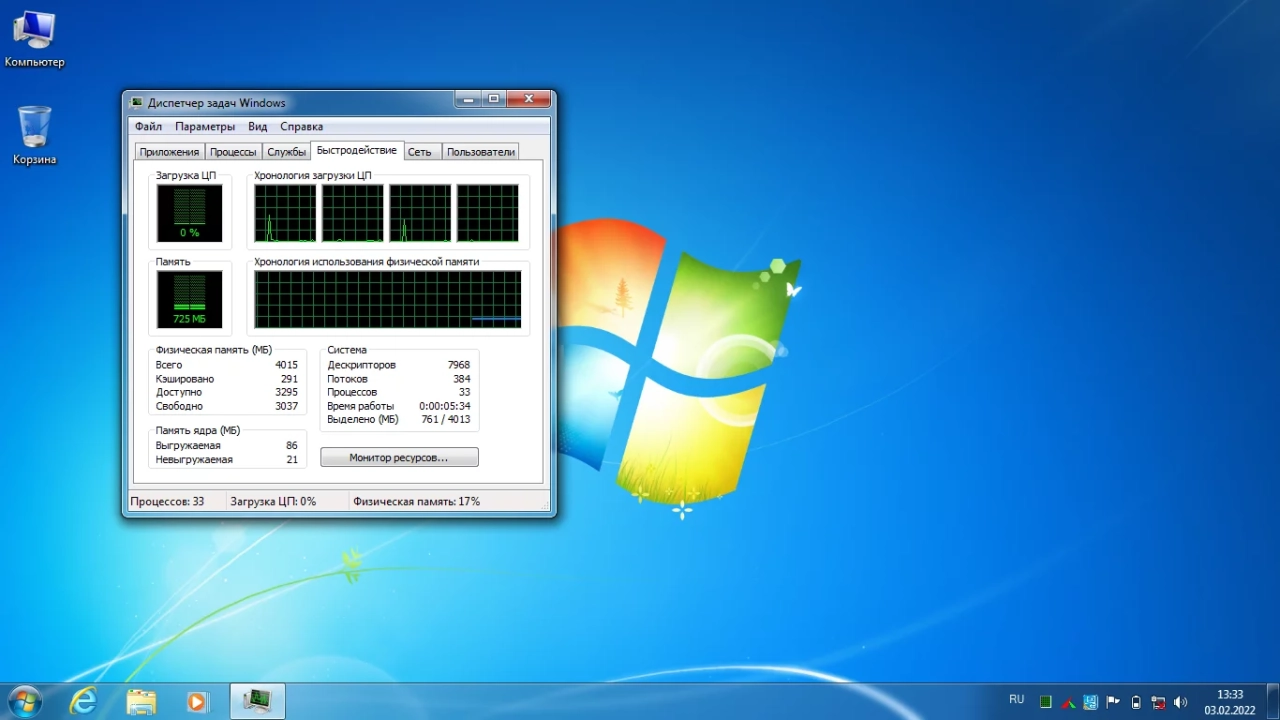The height and width of the screenshot is (720, 1280).
Task: Open the Action Center flag icon
Action: 1112,701
